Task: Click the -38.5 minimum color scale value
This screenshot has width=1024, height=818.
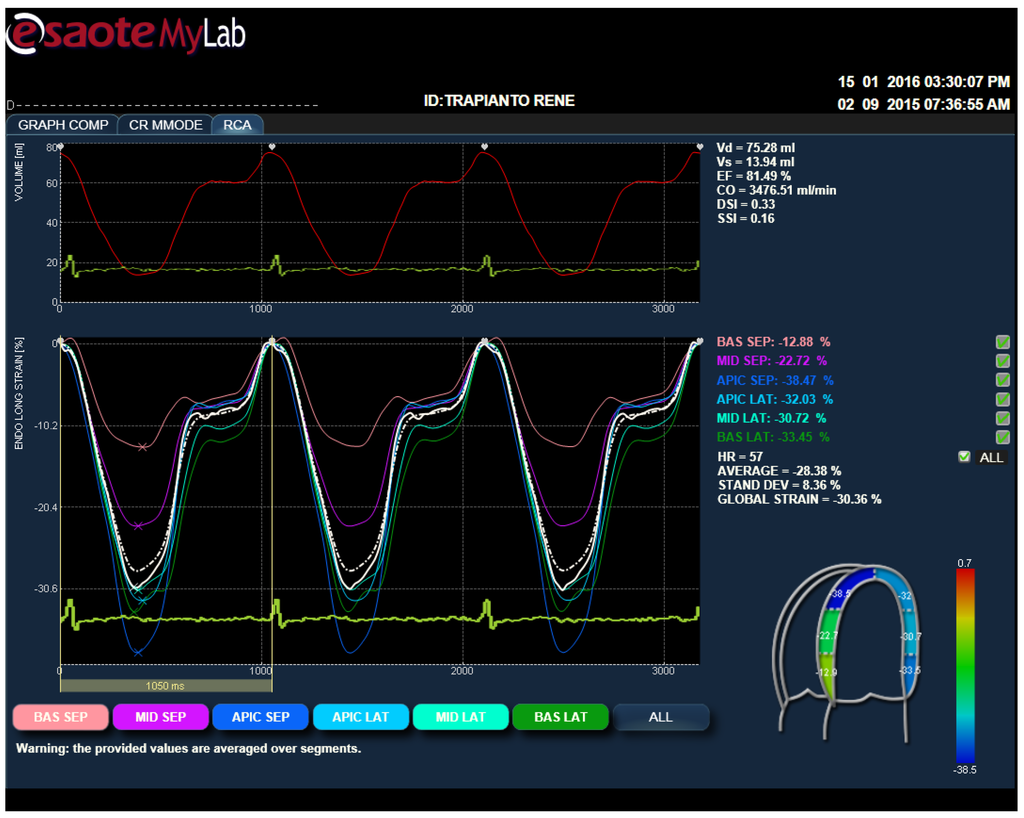Action: point(965,770)
